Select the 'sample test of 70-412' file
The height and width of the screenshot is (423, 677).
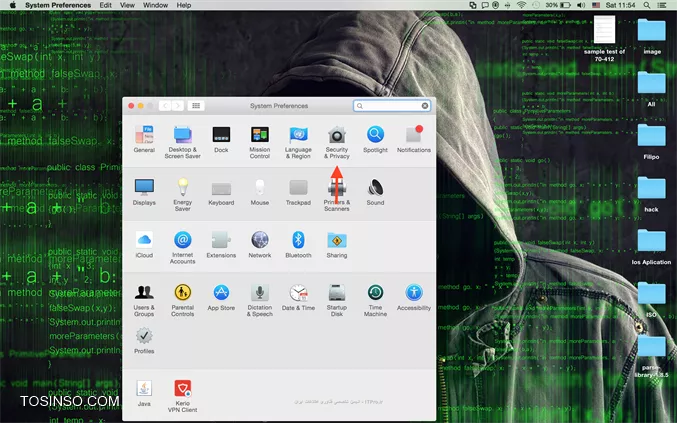coord(604,38)
